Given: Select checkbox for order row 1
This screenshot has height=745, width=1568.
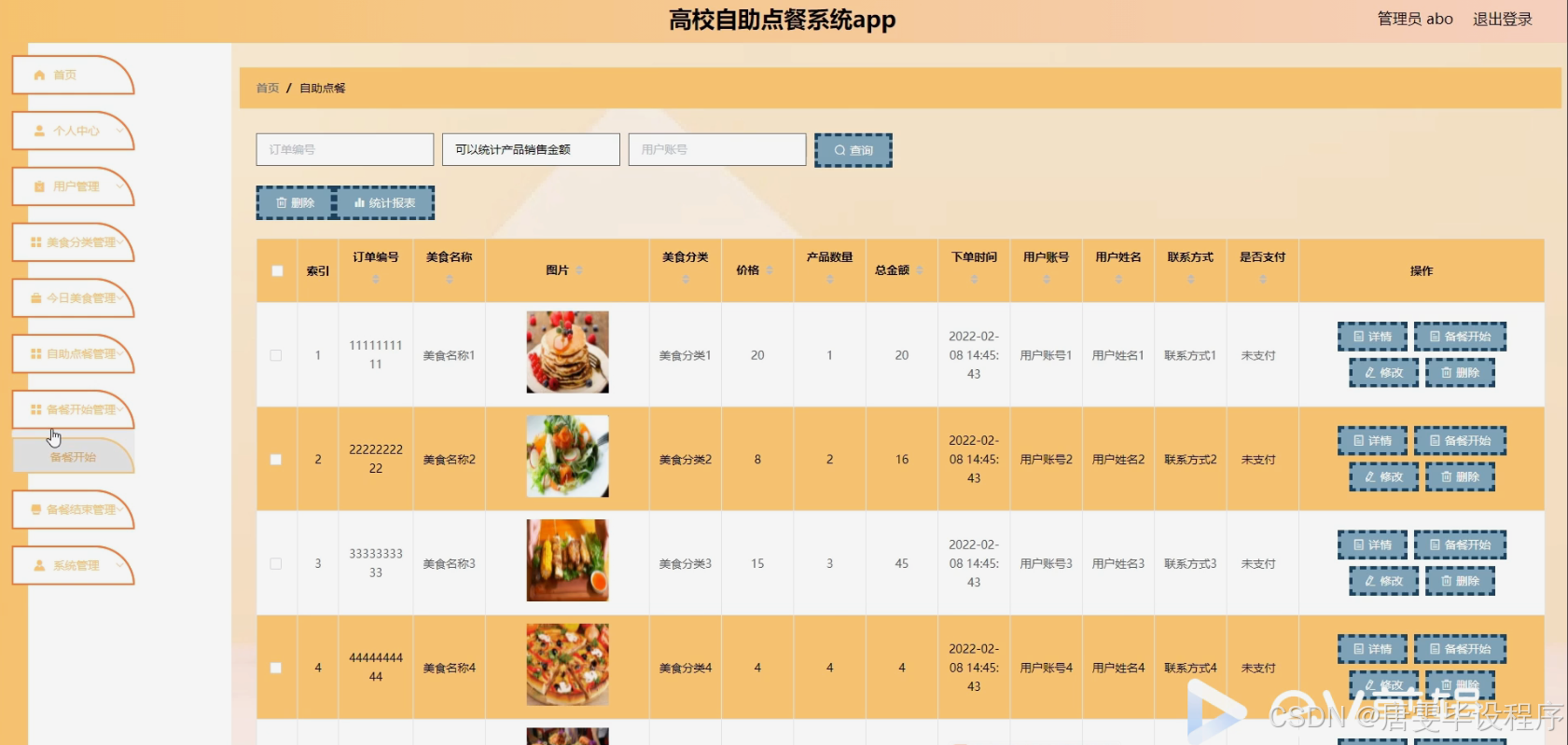Looking at the screenshot, I should click(x=276, y=355).
